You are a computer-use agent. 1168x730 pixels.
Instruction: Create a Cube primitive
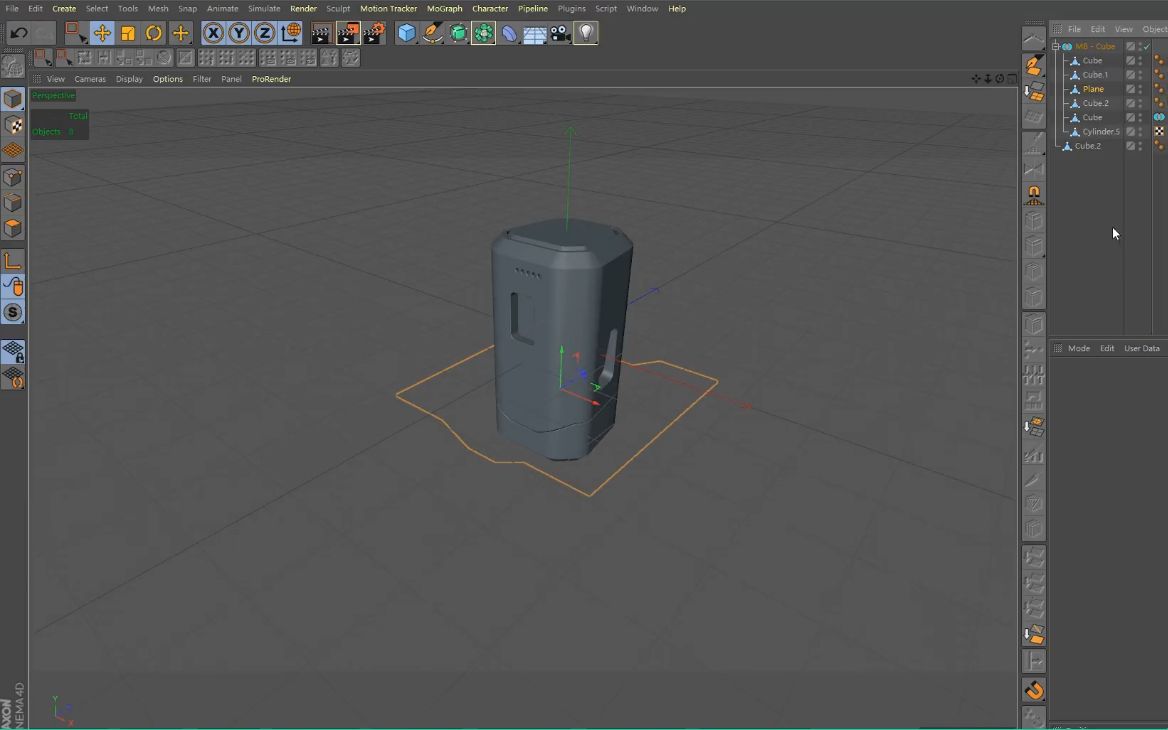407,33
